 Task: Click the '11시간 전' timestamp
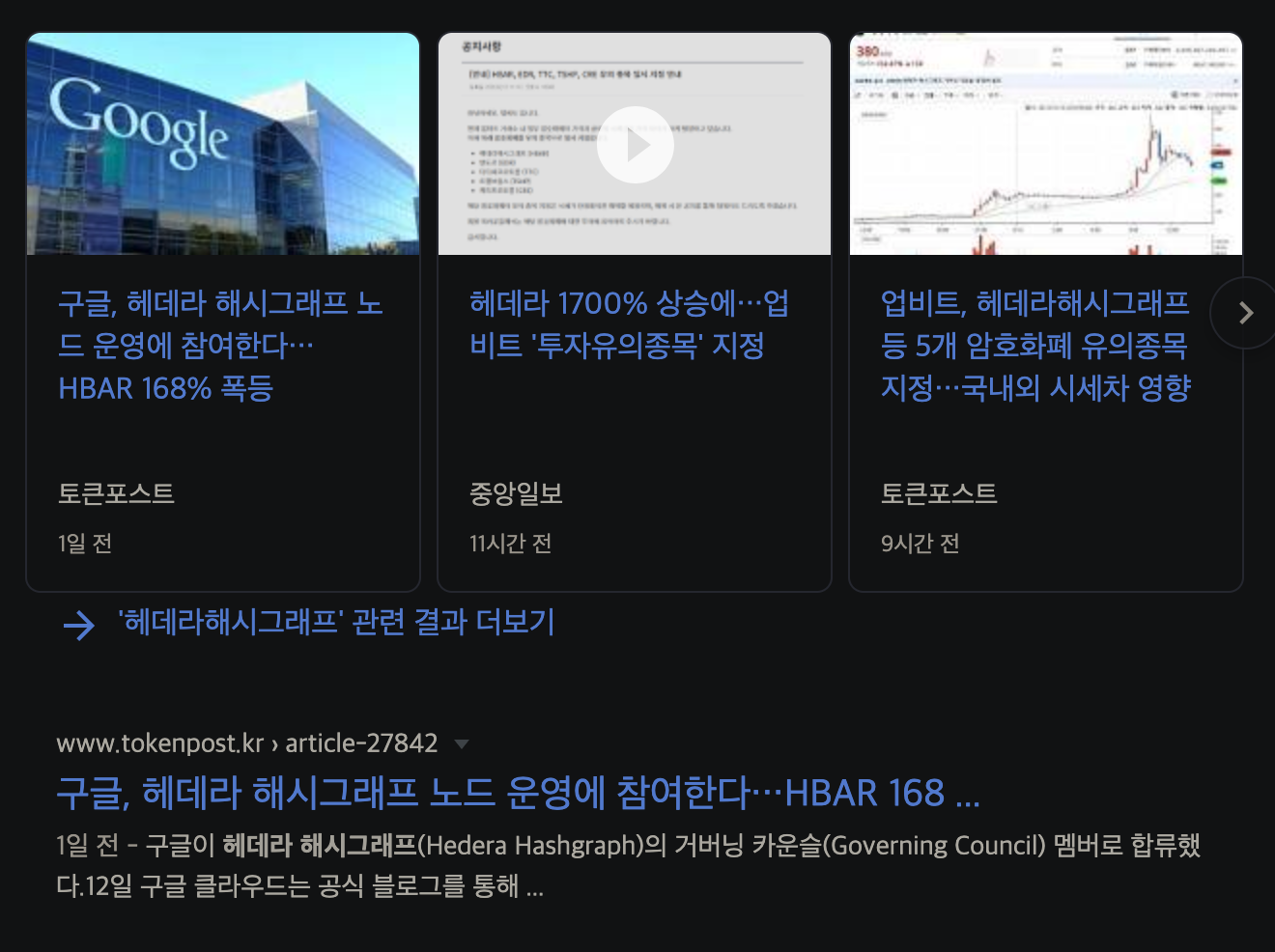[x=510, y=544]
